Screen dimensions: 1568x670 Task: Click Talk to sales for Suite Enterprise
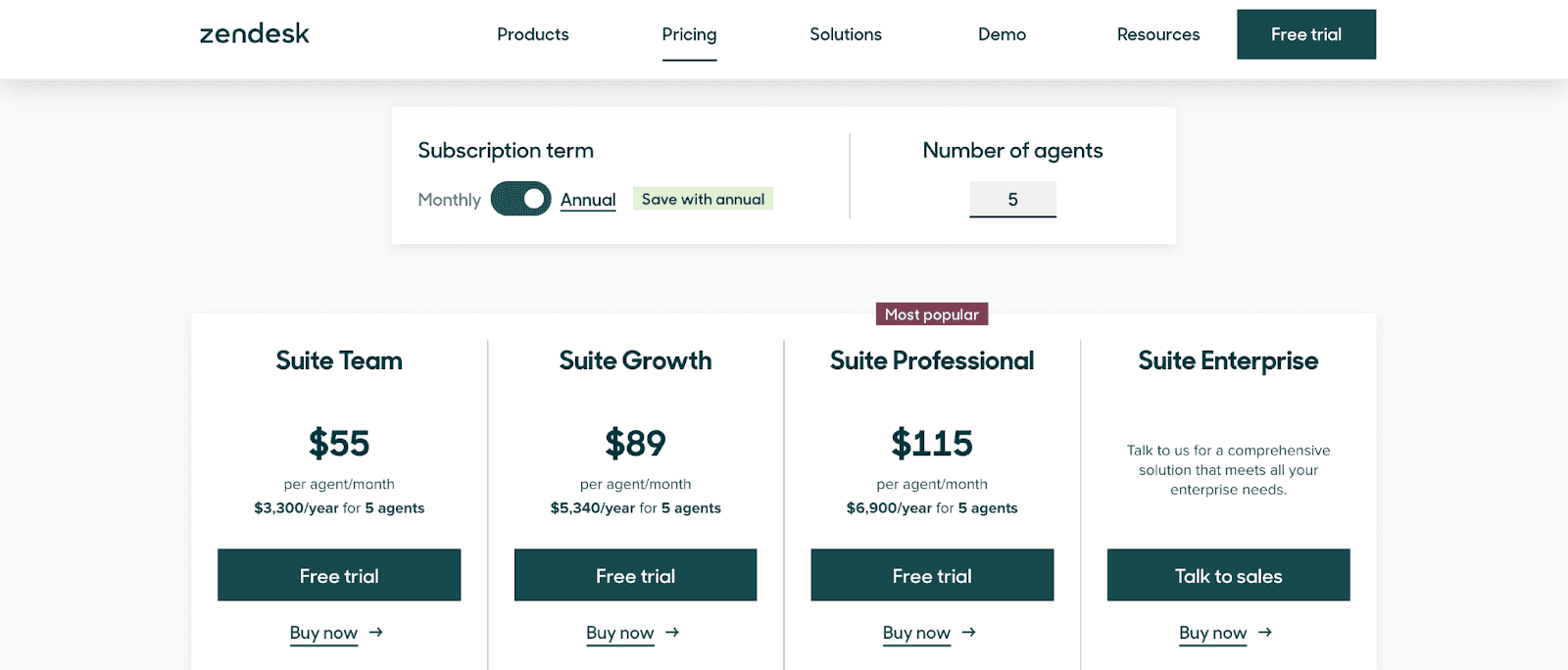click(x=1228, y=575)
